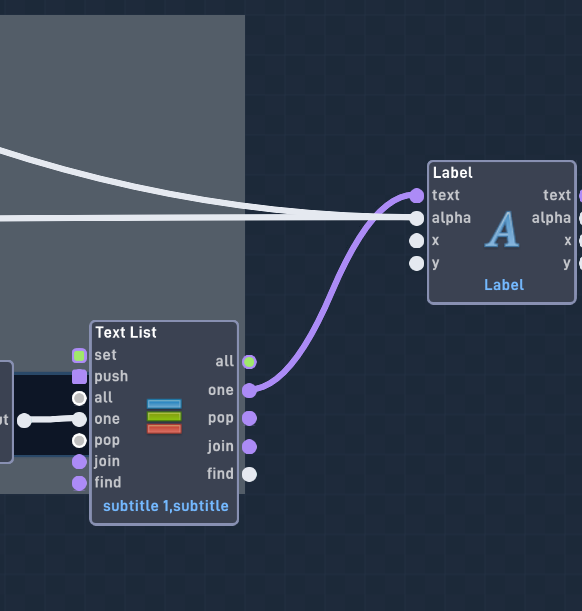Image resolution: width=582 pixels, height=611 pixels.
Task: Click the Text List stacked bars icon
Action: point(164,417)
